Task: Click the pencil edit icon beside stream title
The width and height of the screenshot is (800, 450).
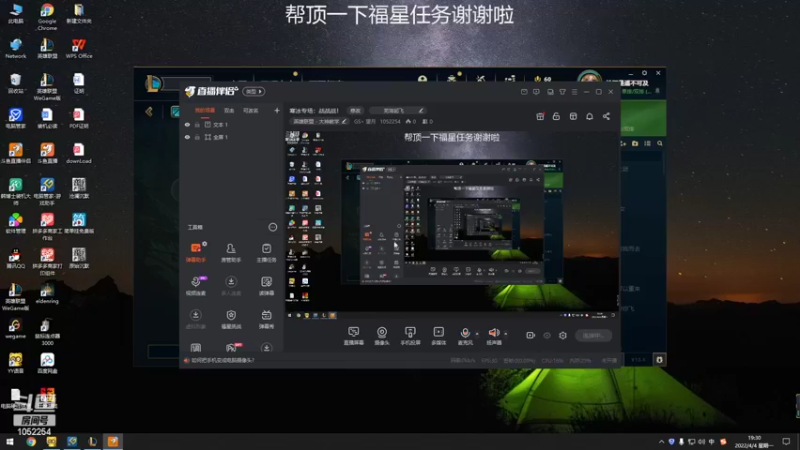Action: tap(421, 110)
